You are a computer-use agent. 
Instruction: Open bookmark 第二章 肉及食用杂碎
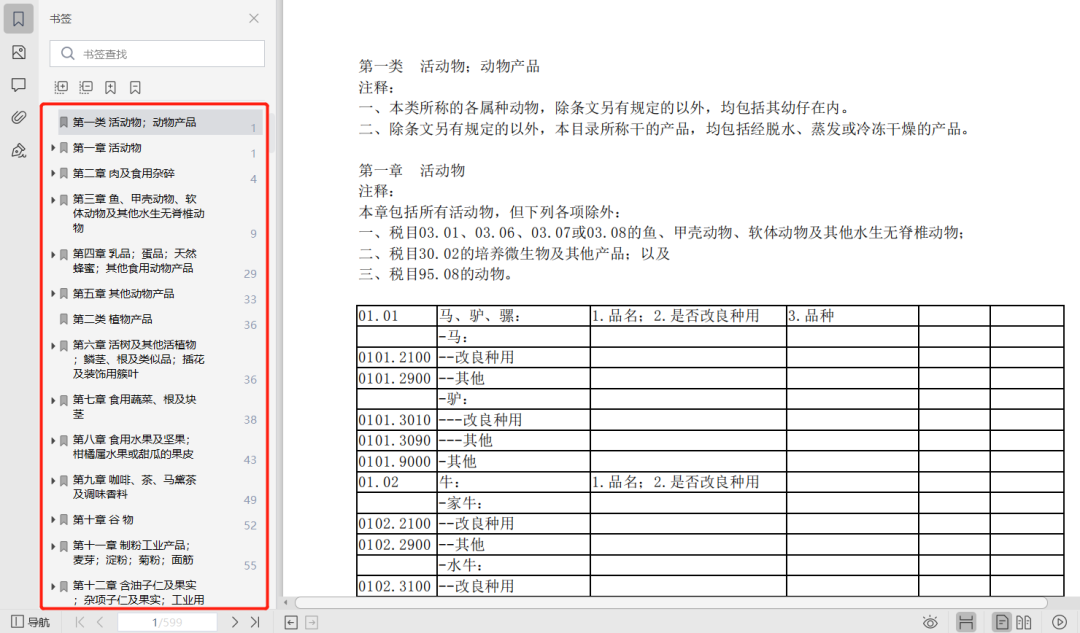click(123, 173)
